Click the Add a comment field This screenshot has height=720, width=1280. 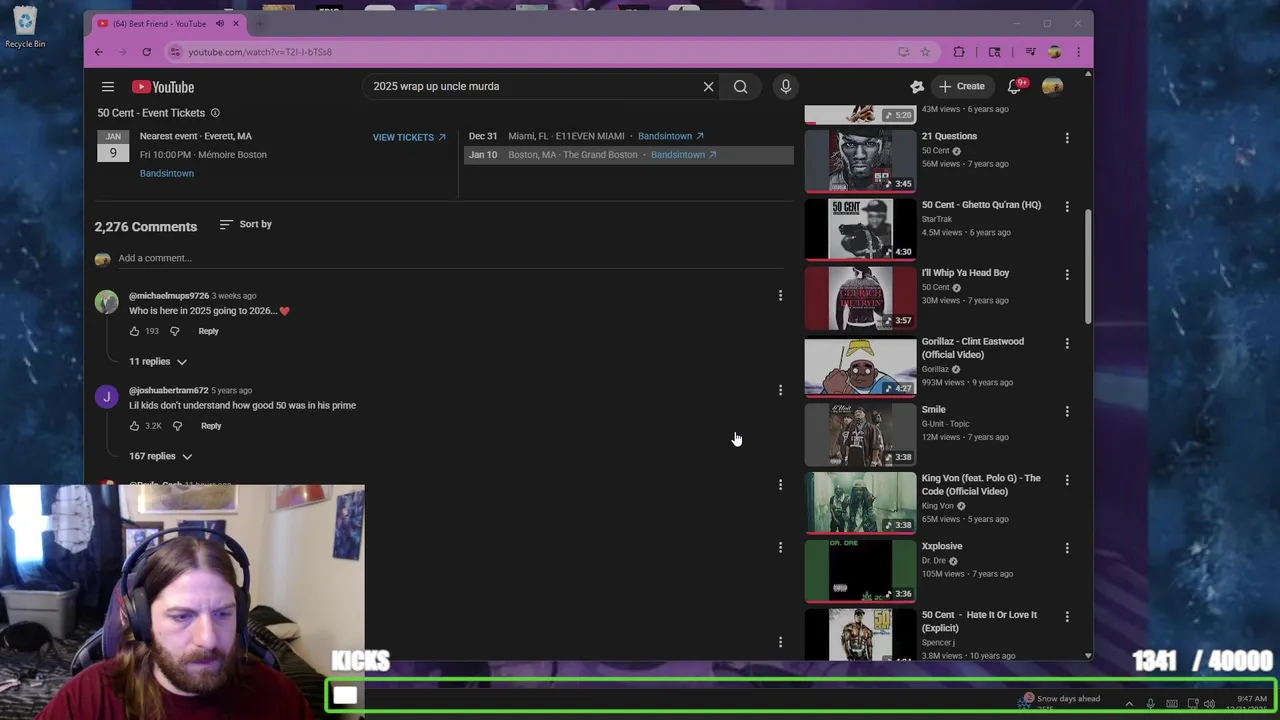450,258
